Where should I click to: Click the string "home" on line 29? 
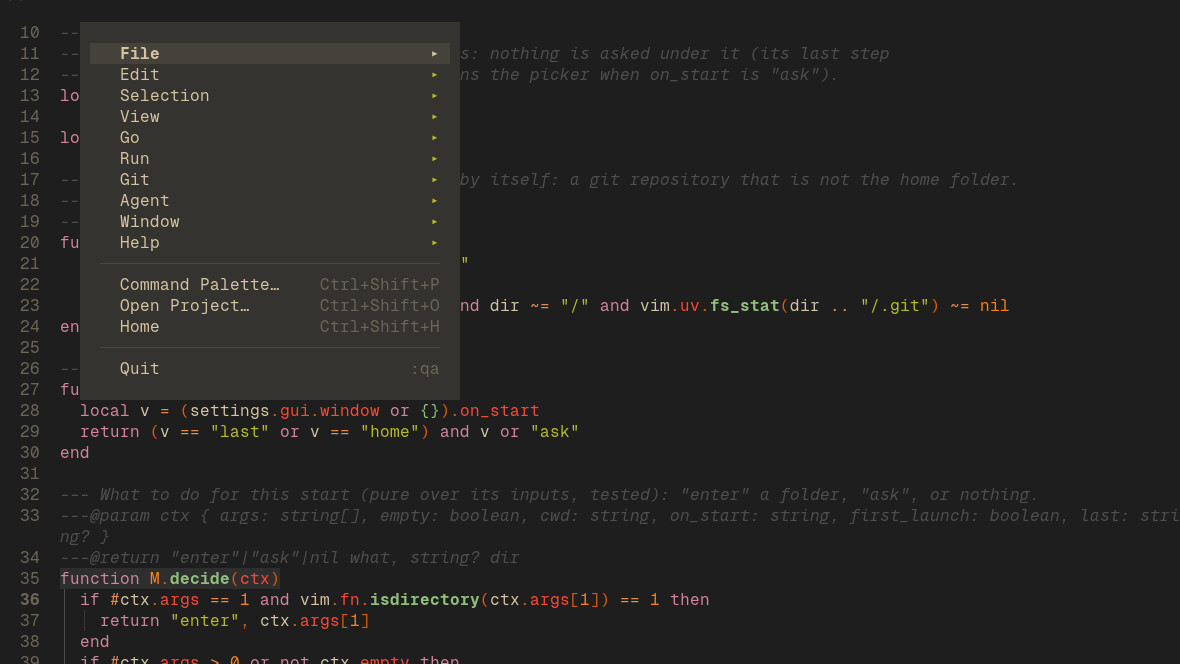[x=390, y=432]
